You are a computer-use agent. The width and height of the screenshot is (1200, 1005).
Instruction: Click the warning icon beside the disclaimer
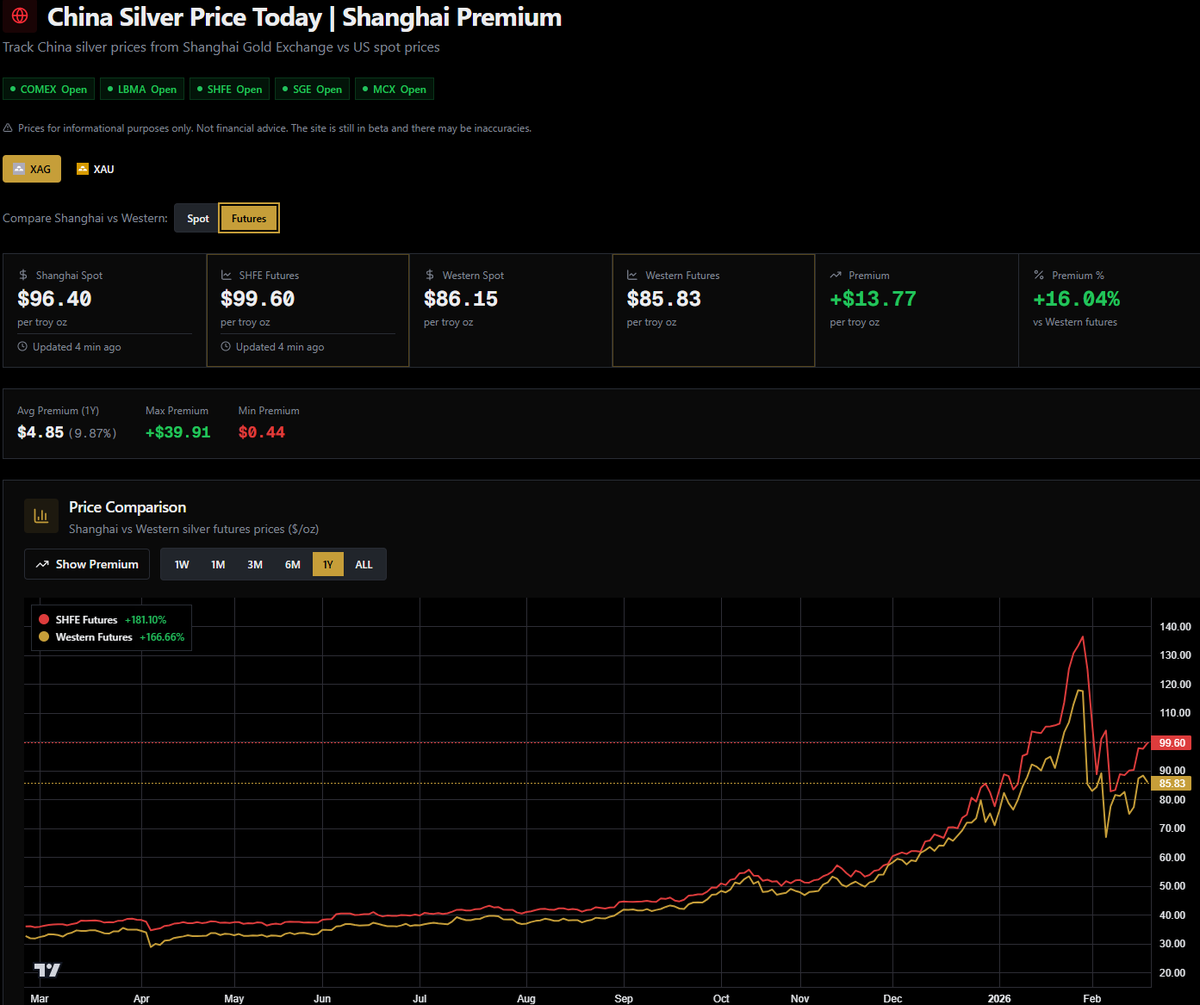coord(8,129)
